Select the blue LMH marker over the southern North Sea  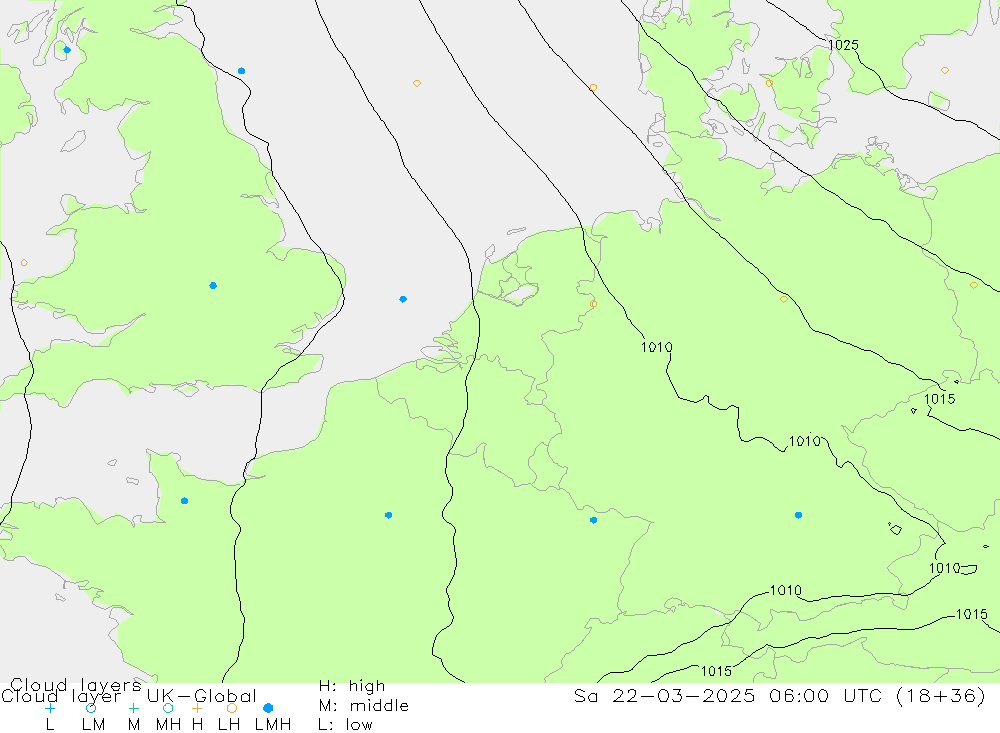[x=403, y=299]
